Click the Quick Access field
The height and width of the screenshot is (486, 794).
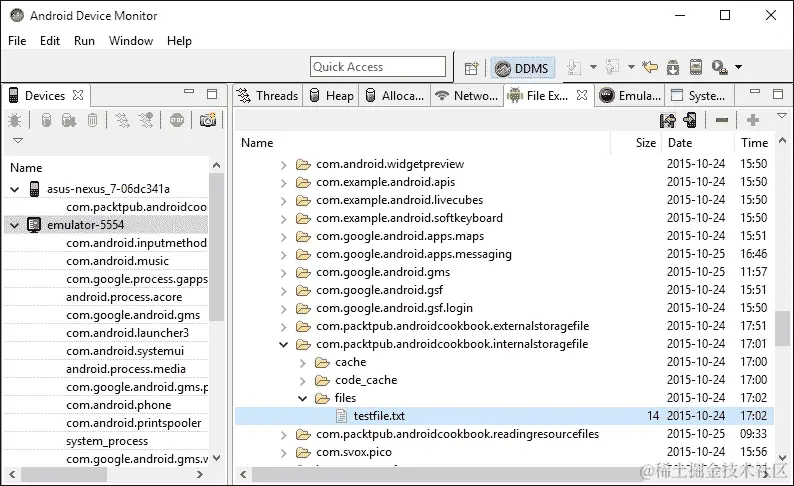tap(378, 67)
